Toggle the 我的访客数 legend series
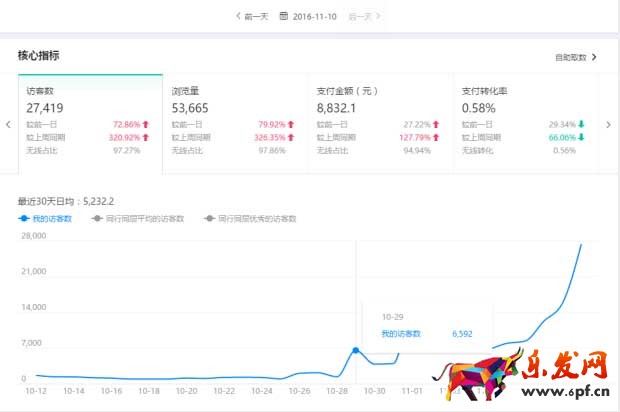 (46, 217)
